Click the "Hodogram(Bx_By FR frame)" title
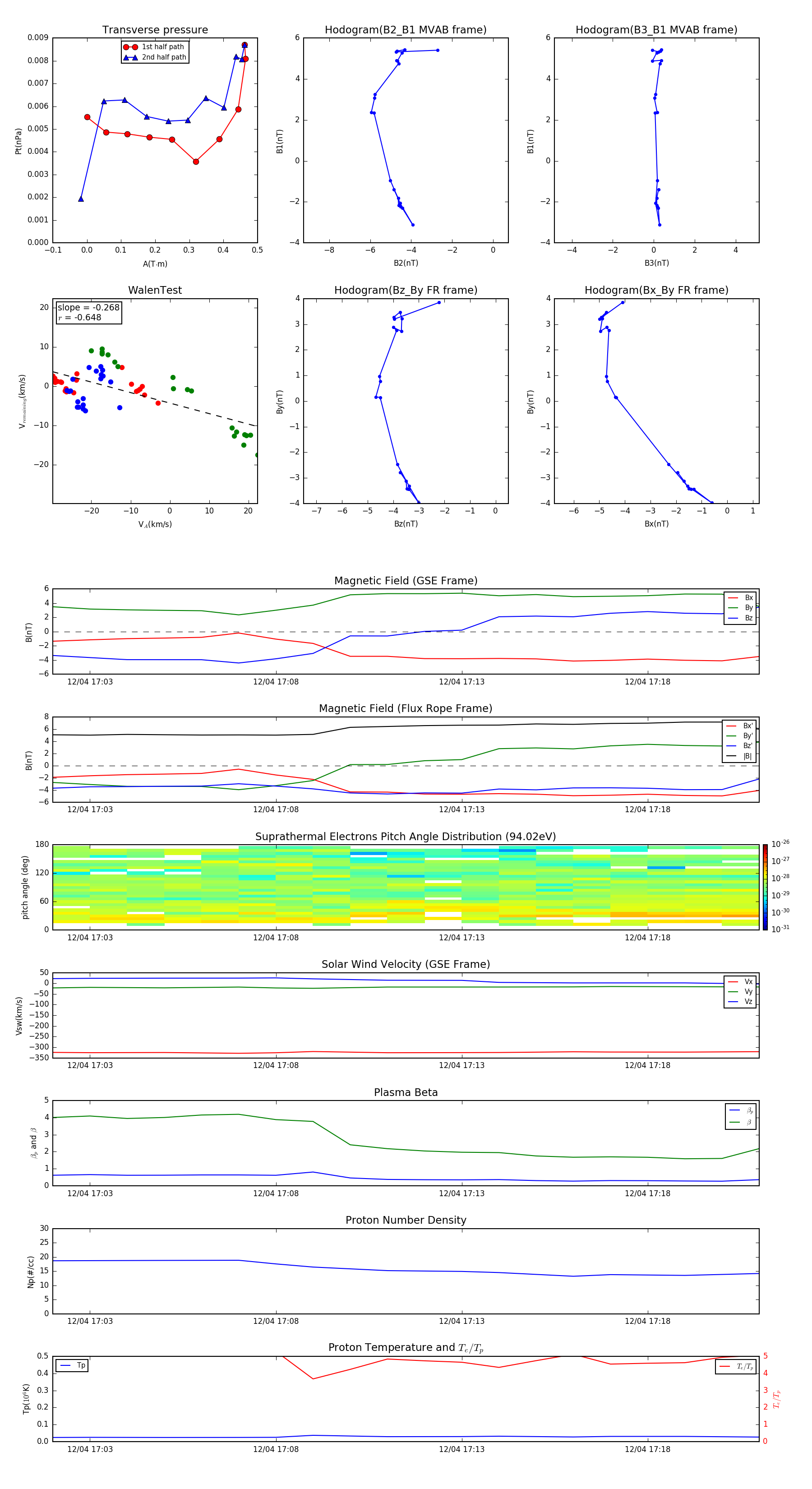The width and height of the screenshot is (812, 1489). pos(656,290)
